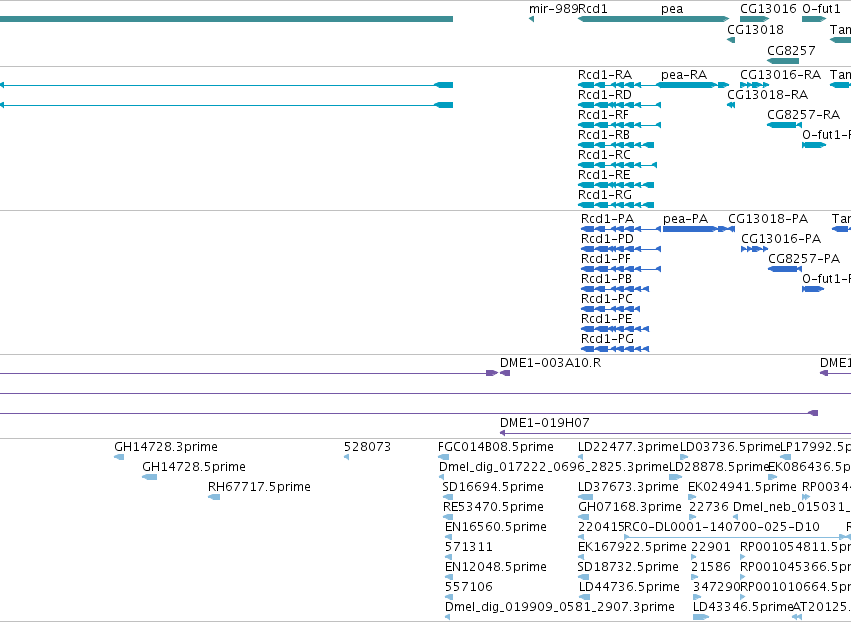Select the LD37673.3prime EST label
Screen dimensions: 851x622
pyautogui.click(x=628, y=487)
